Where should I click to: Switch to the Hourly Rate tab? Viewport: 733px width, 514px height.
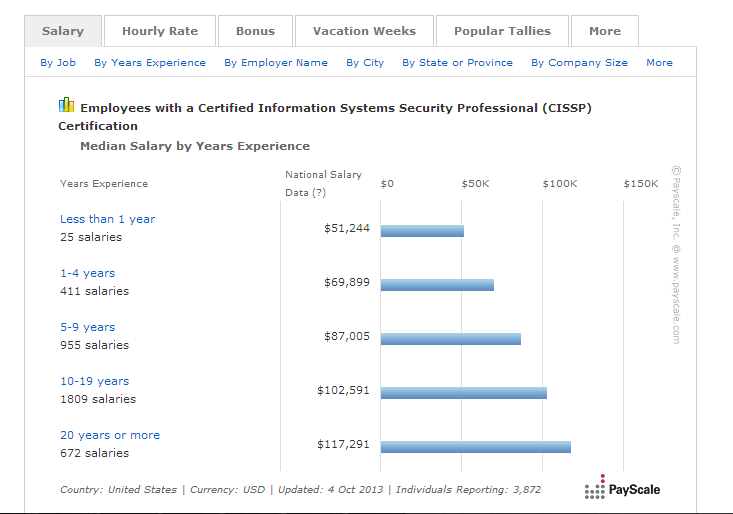(x=160, y=31)
